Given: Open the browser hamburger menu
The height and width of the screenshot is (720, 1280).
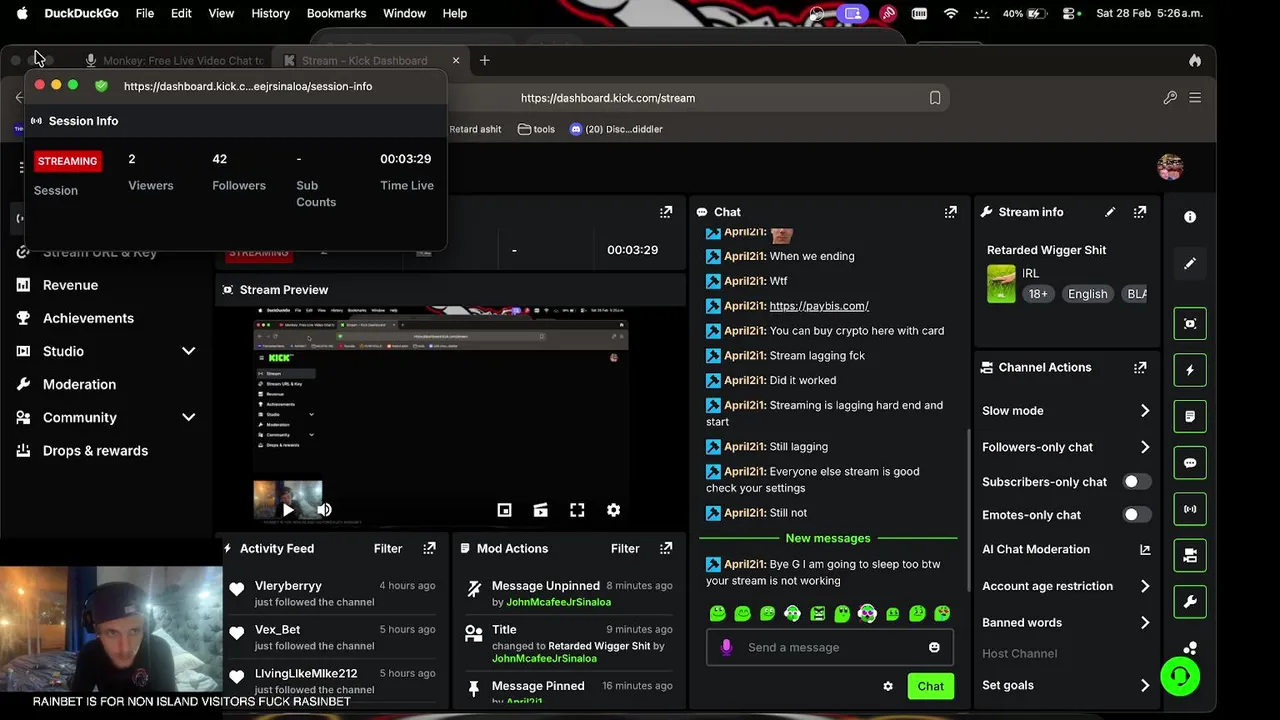Looking at the screenshot, I should click(x=1195, y=98).
